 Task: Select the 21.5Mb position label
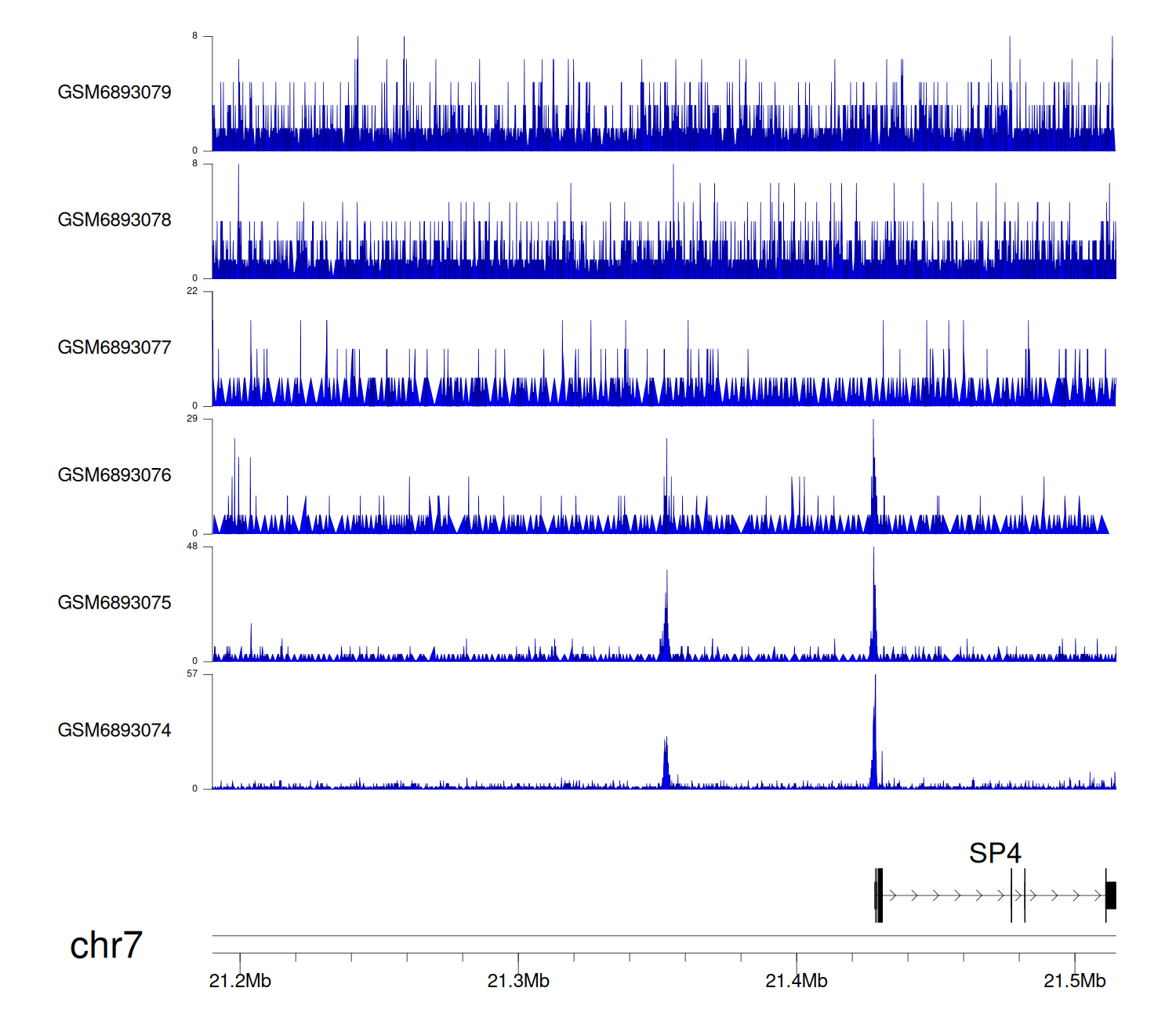1075,982
